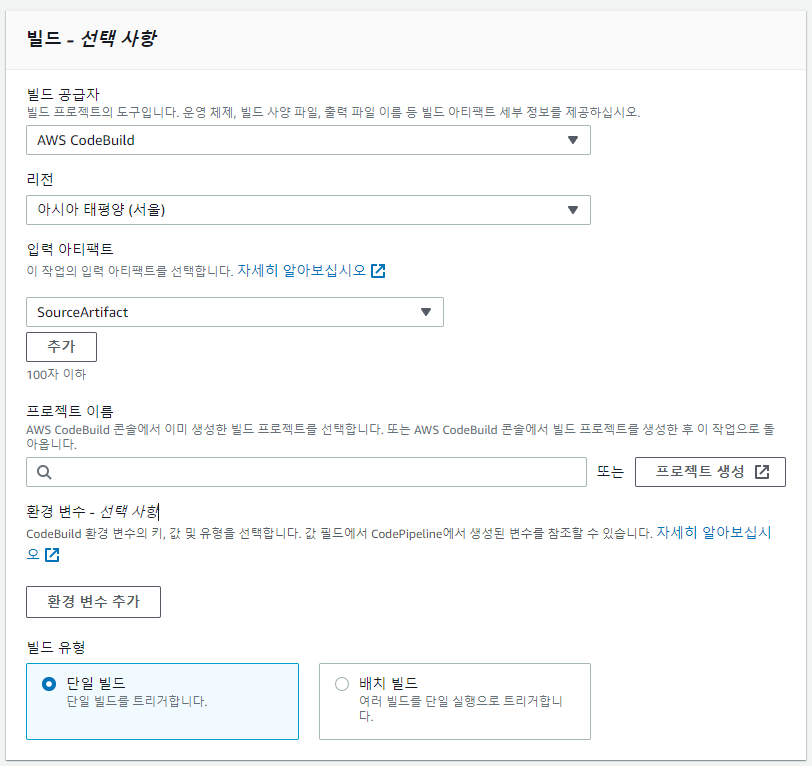Click the 100자 이하 hint text

(56, 374)
